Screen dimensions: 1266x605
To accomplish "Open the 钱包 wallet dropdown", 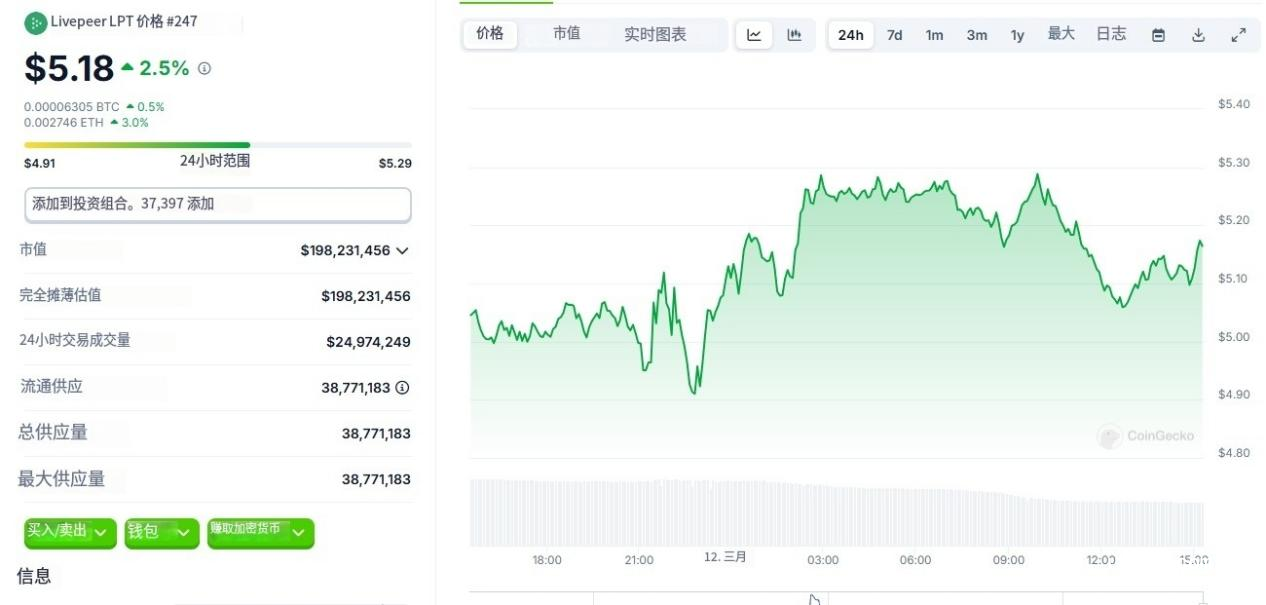I will point(162,533).
